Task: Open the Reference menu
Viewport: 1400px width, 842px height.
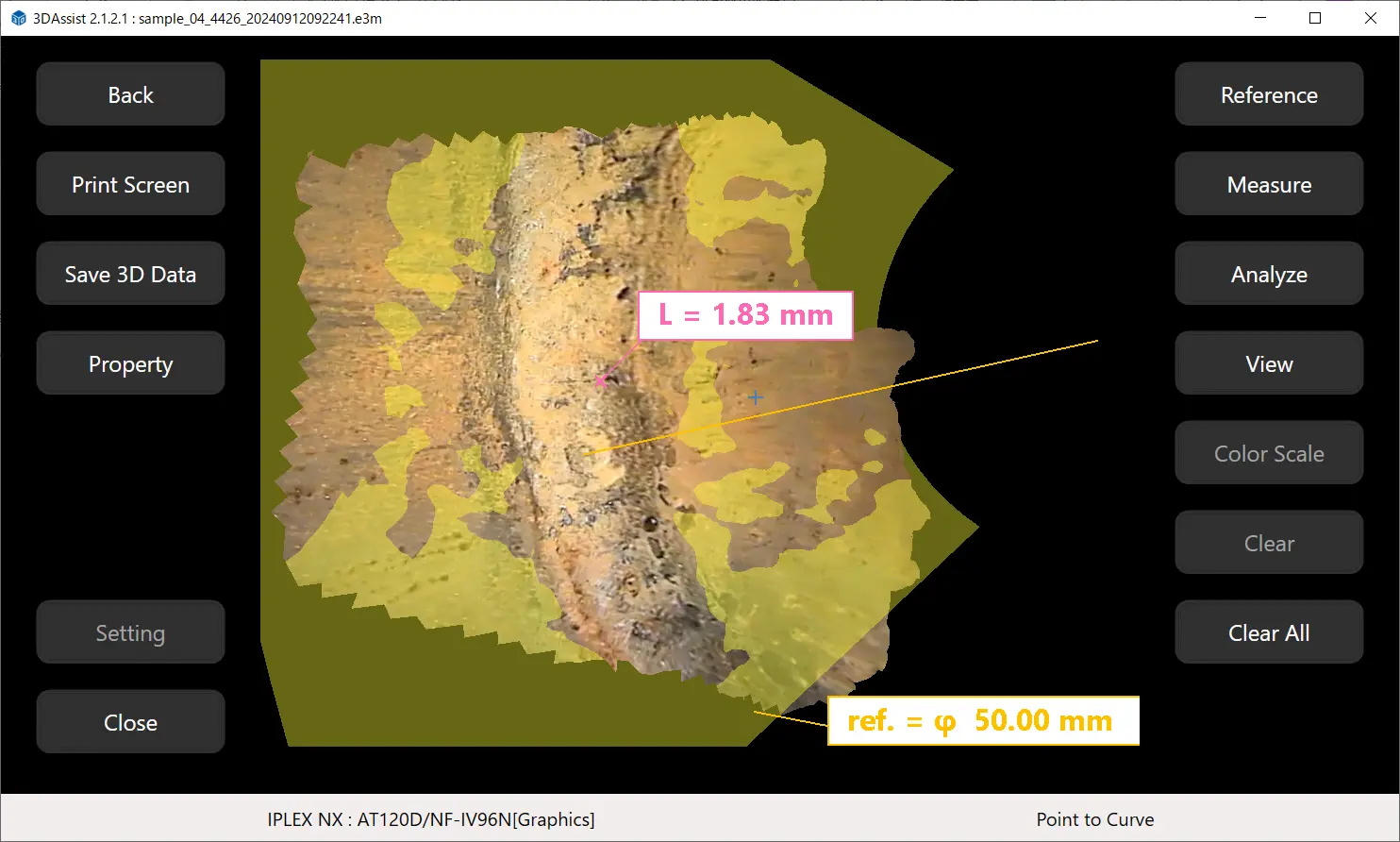Action: 1268,94
